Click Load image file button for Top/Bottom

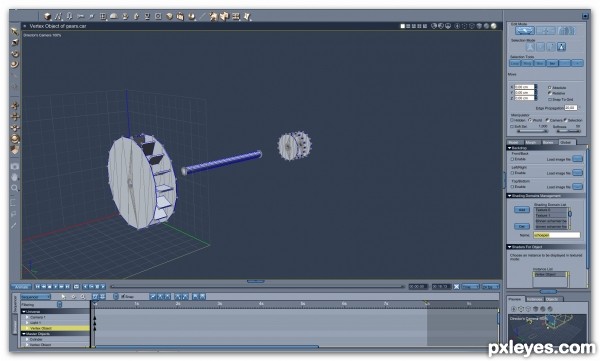pos(578,187)
